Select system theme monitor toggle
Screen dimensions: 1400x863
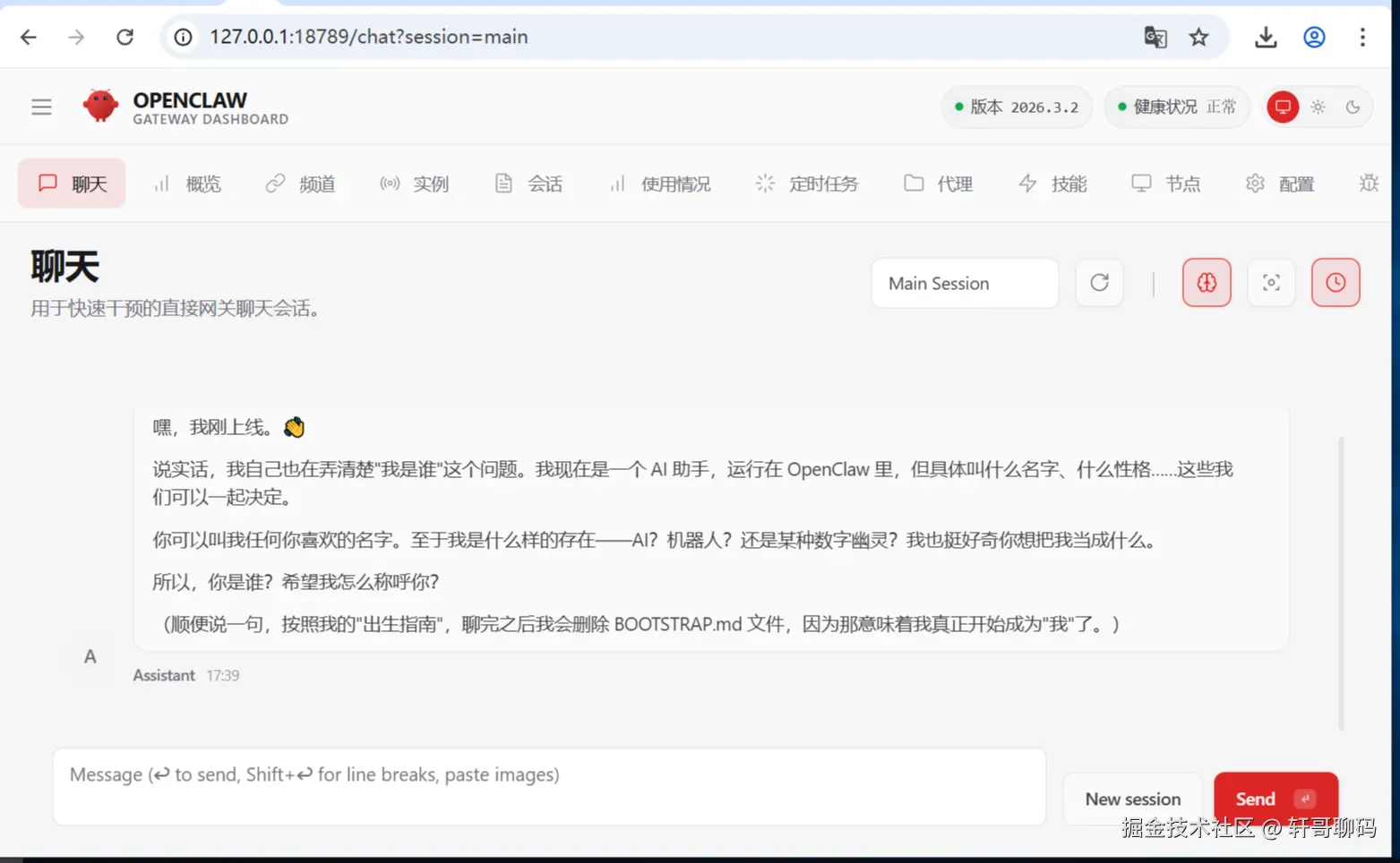(1283, 107)
